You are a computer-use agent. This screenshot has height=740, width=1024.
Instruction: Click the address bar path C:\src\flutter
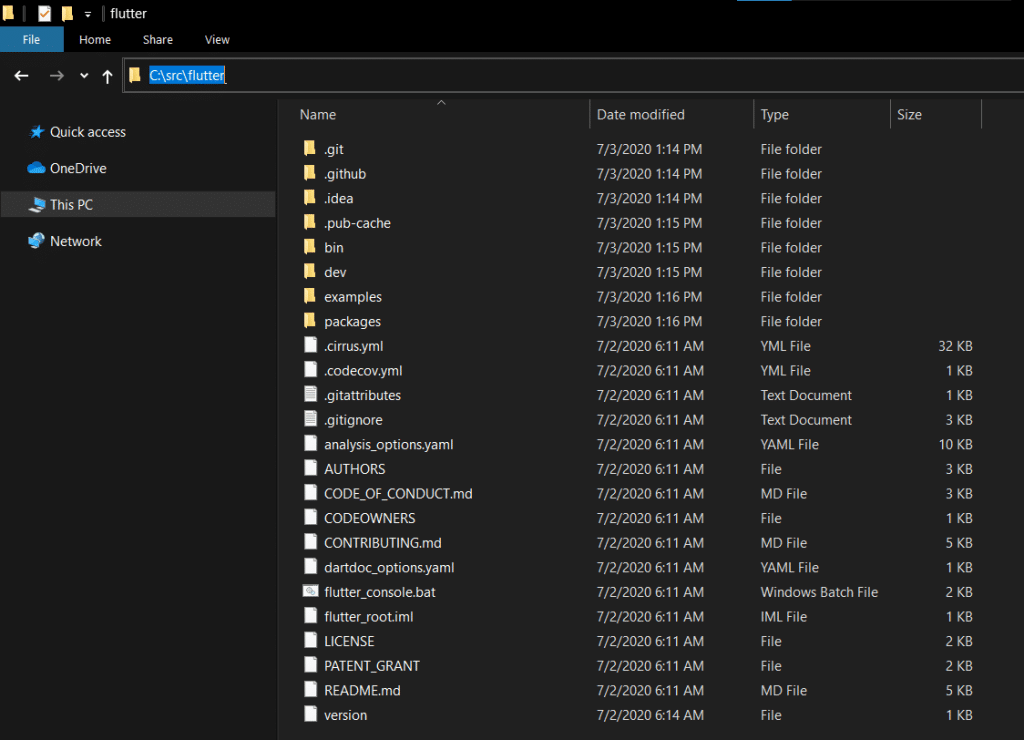click(187, 75)
